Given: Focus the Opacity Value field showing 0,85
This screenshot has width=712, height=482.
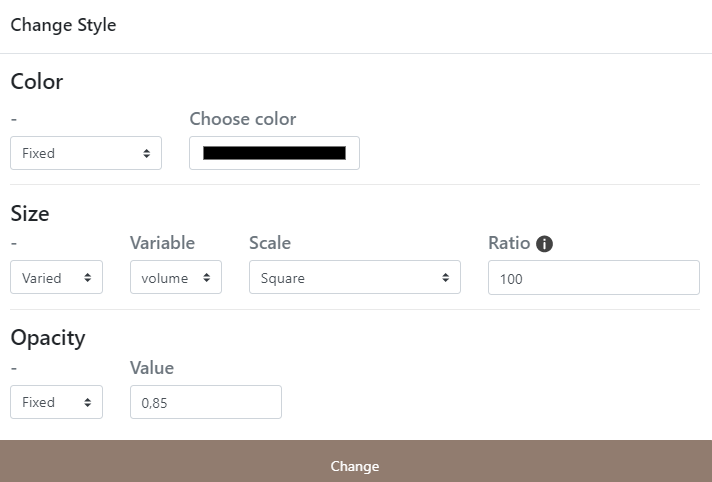Looking at the screenshot, I should [x=206, y=402].
